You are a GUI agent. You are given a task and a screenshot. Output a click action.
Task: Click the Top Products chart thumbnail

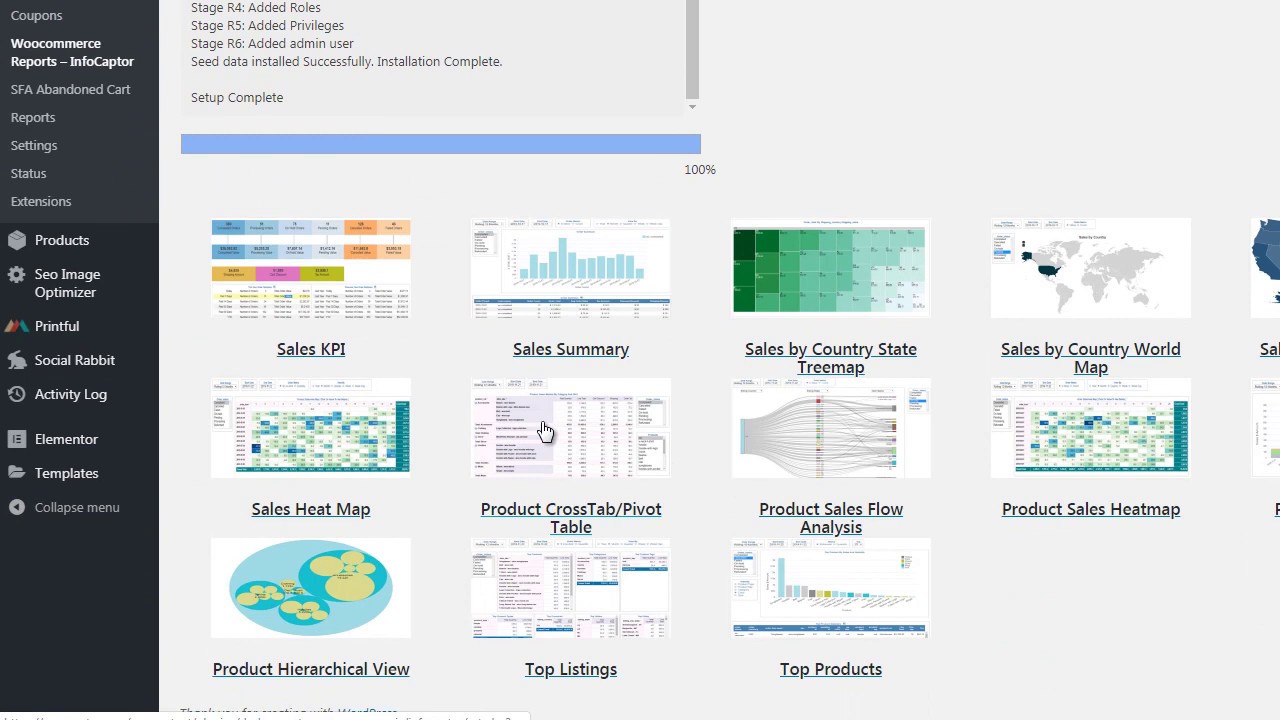pyautogui.click(x=831, y=588)
